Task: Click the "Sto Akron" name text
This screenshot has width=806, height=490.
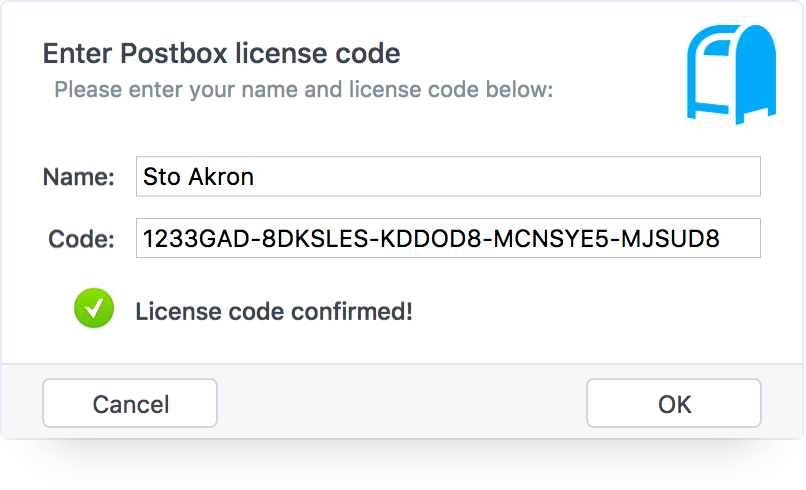Action: click(198, 177)
